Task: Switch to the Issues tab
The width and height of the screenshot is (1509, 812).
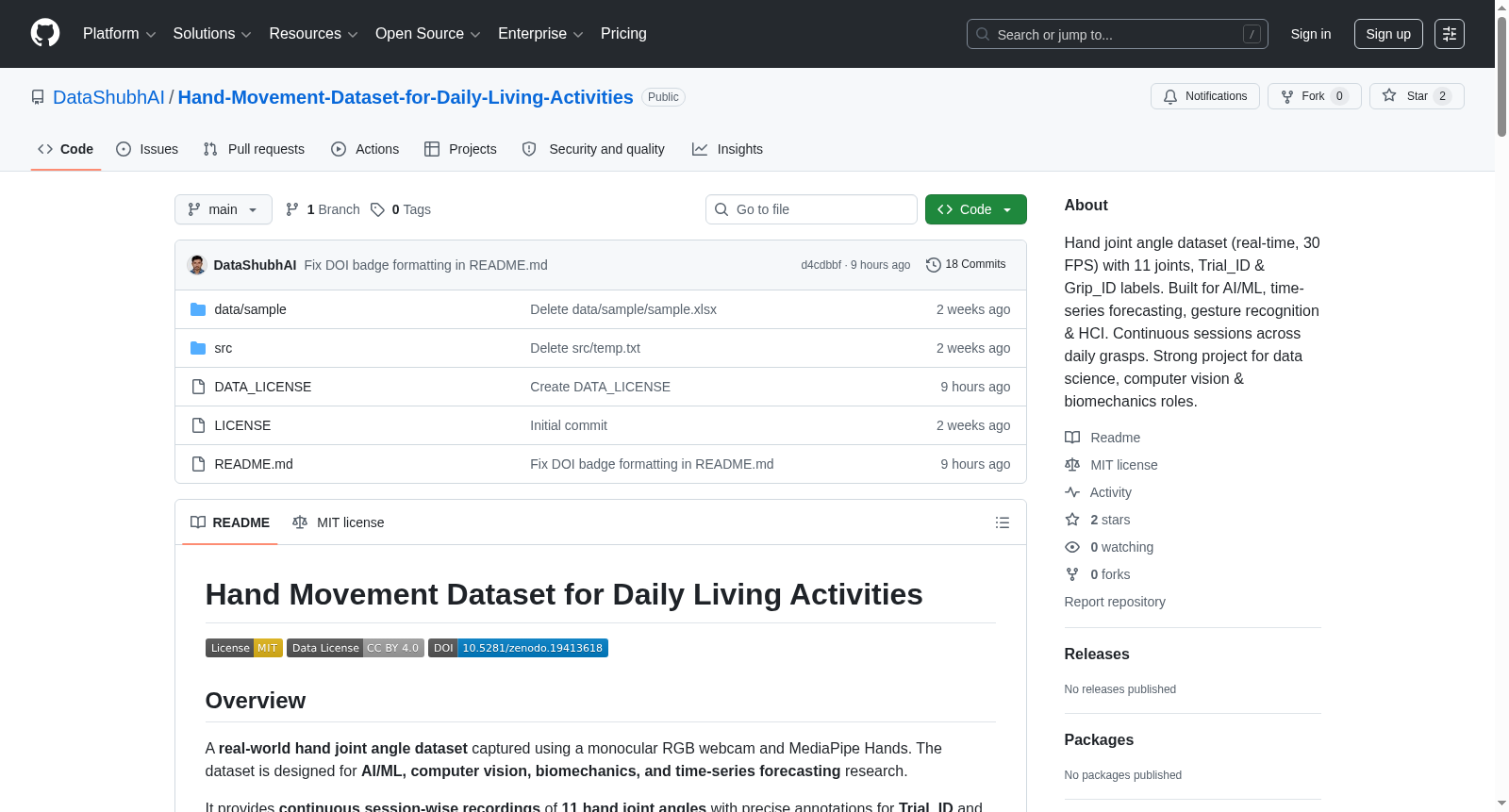Action: (x=147, y=149)
